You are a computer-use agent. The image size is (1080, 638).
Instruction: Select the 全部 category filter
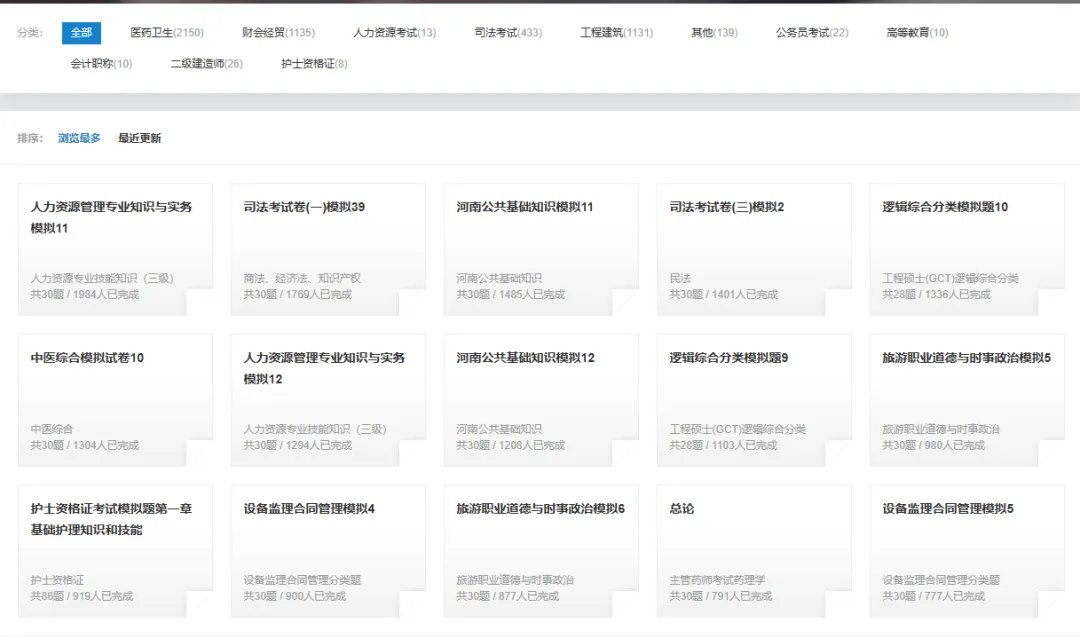pos(81,33)
